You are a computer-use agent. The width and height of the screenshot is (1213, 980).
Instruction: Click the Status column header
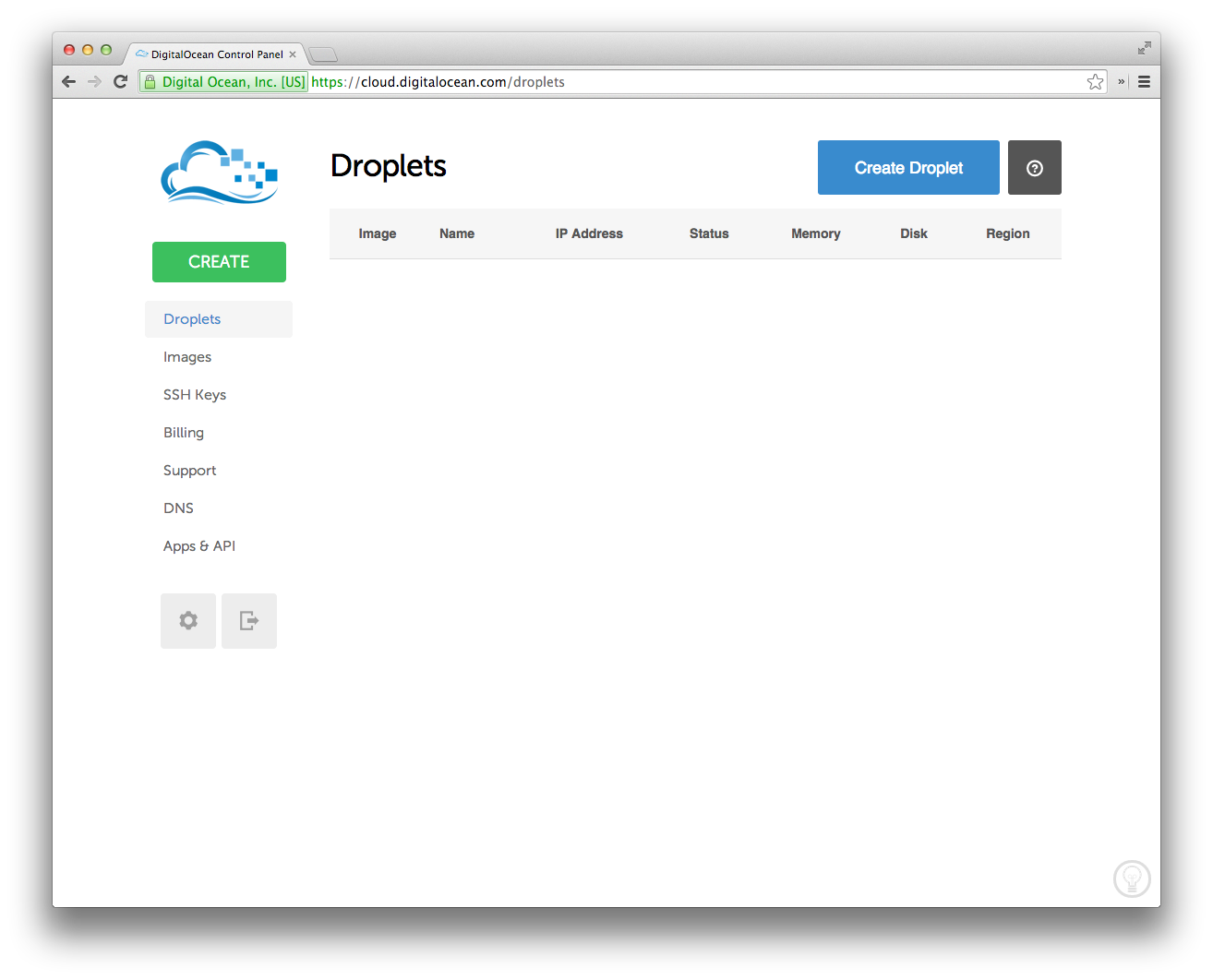[x=709, y=233]
